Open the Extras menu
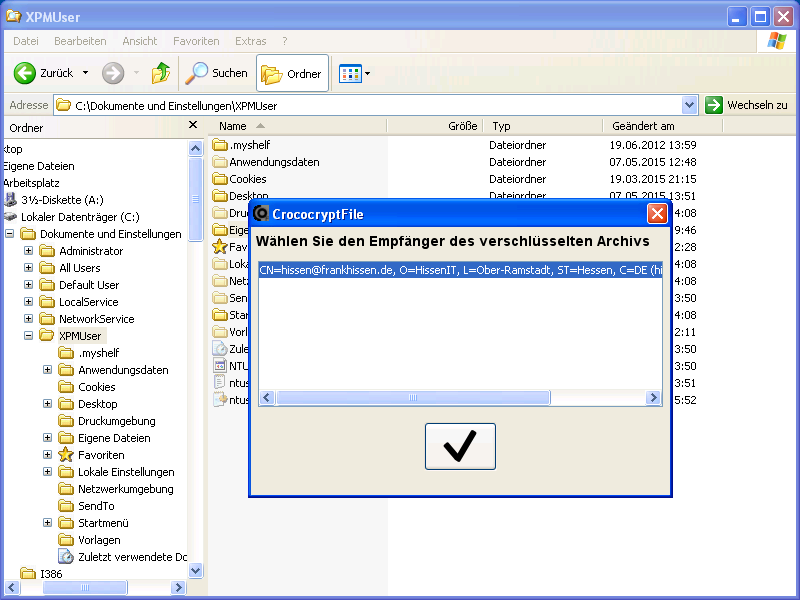The height and width of the screenshot is (600, 800). click(251, 41)
